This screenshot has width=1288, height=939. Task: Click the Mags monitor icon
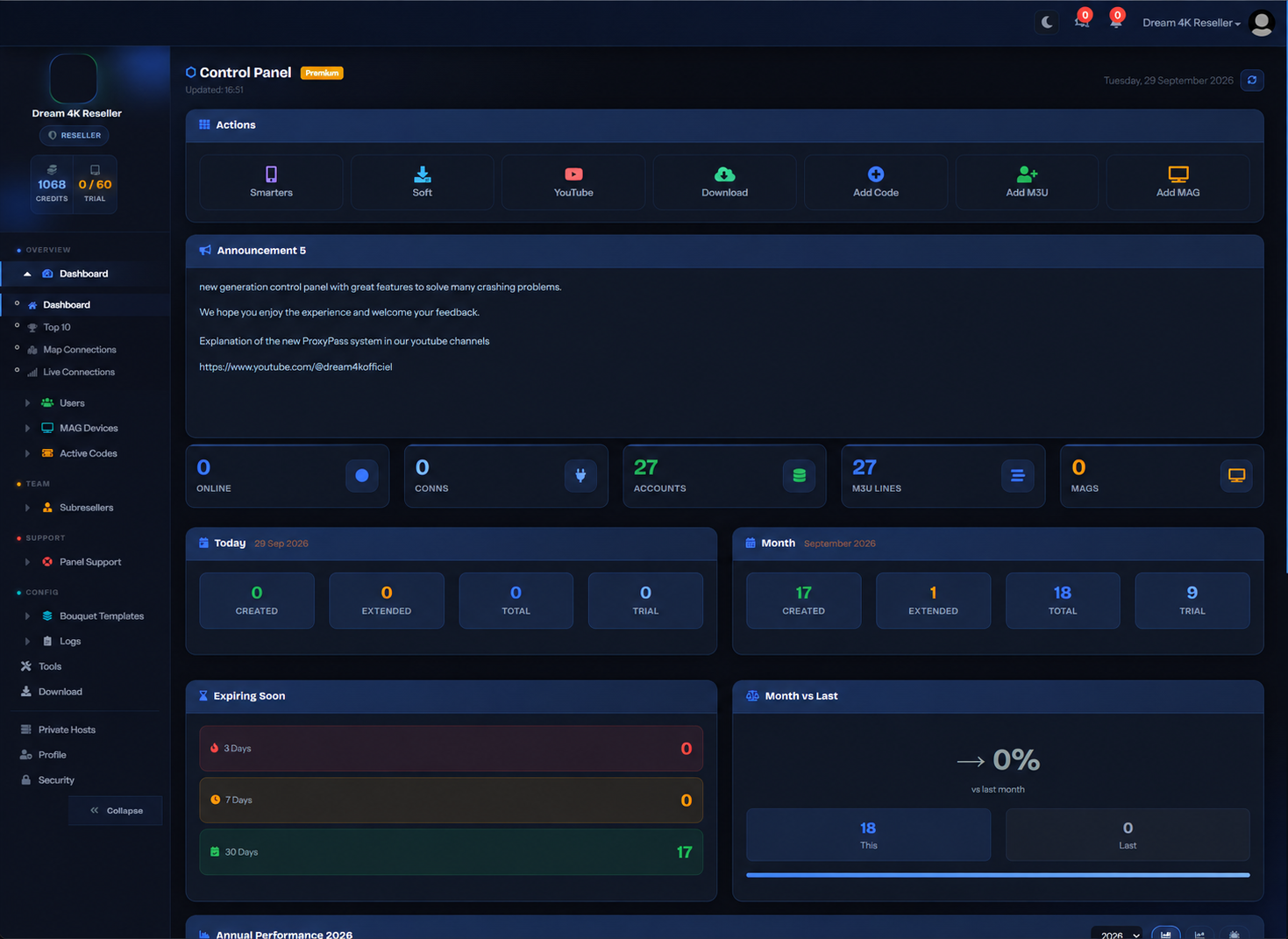pos(1236,475)
